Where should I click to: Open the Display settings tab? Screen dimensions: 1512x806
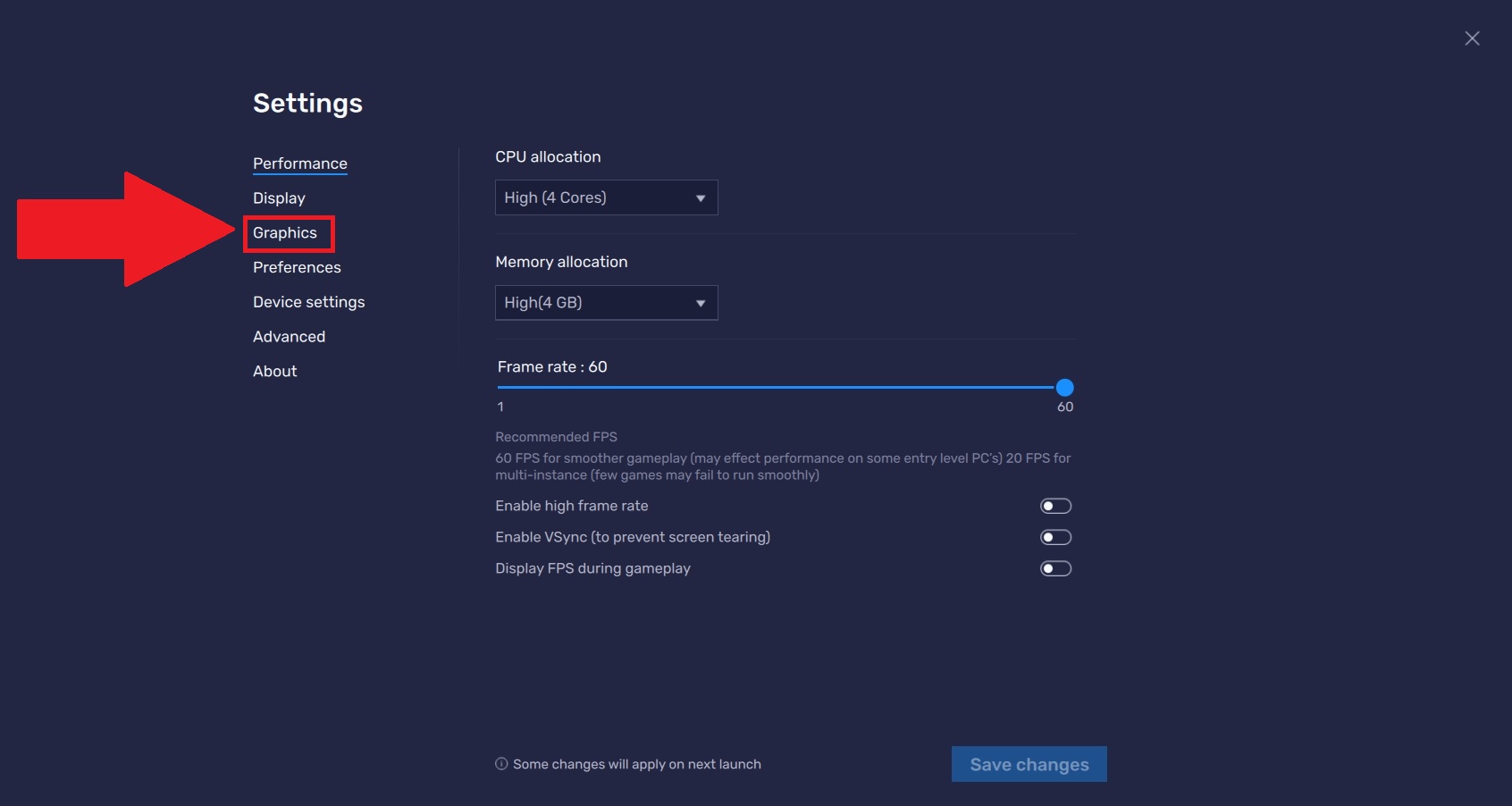pos(279,198)
